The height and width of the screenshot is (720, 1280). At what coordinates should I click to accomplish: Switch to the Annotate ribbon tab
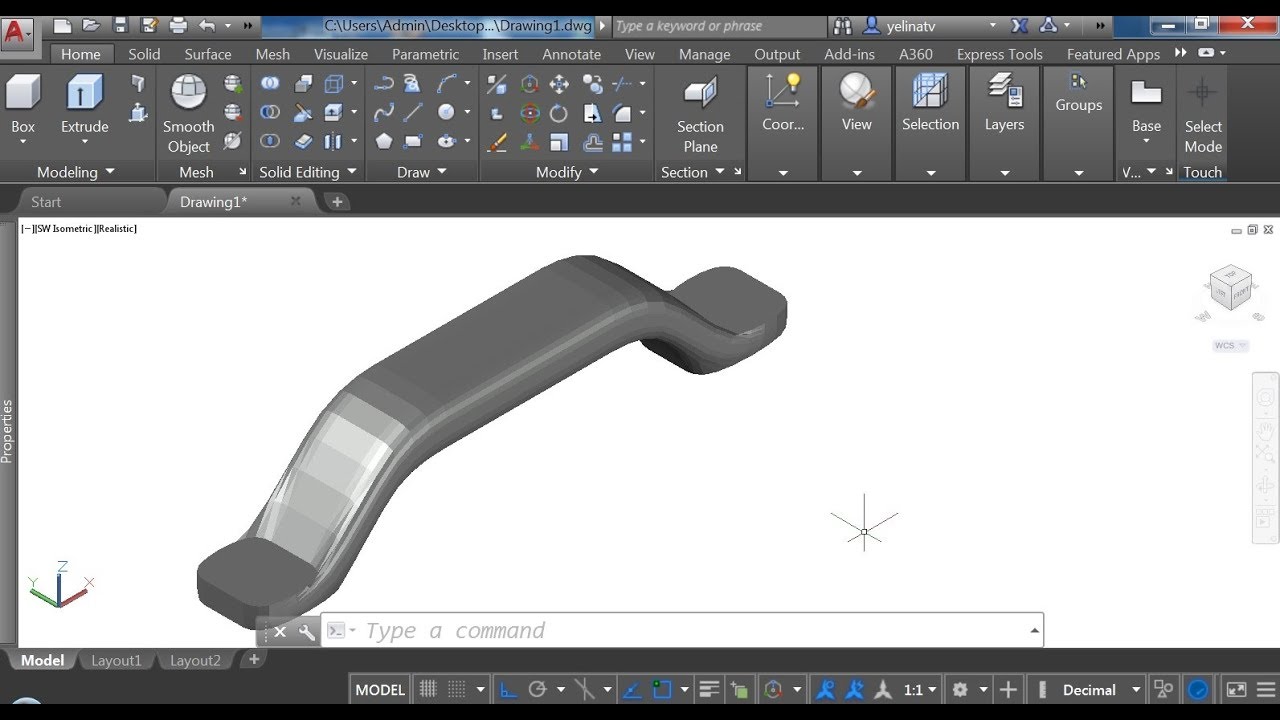(571, 54)
